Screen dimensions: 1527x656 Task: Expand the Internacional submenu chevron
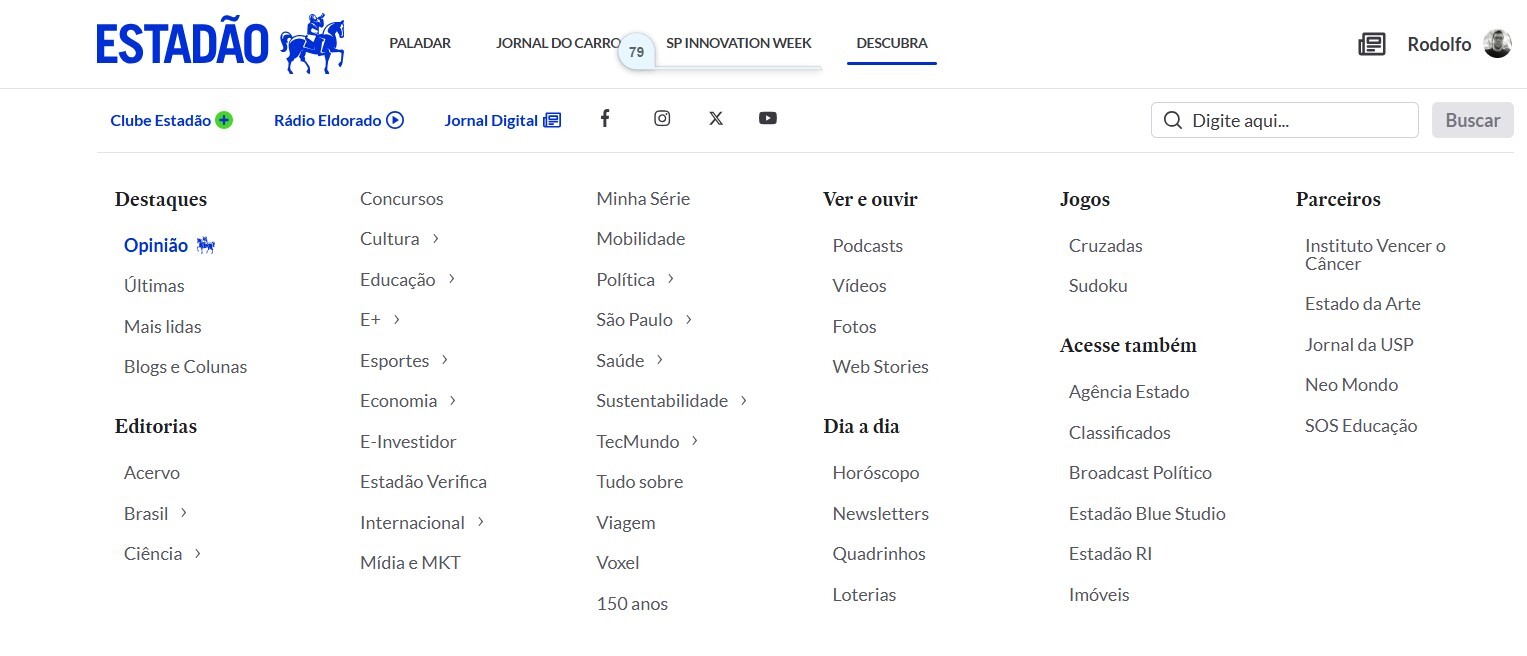(481, 522)
